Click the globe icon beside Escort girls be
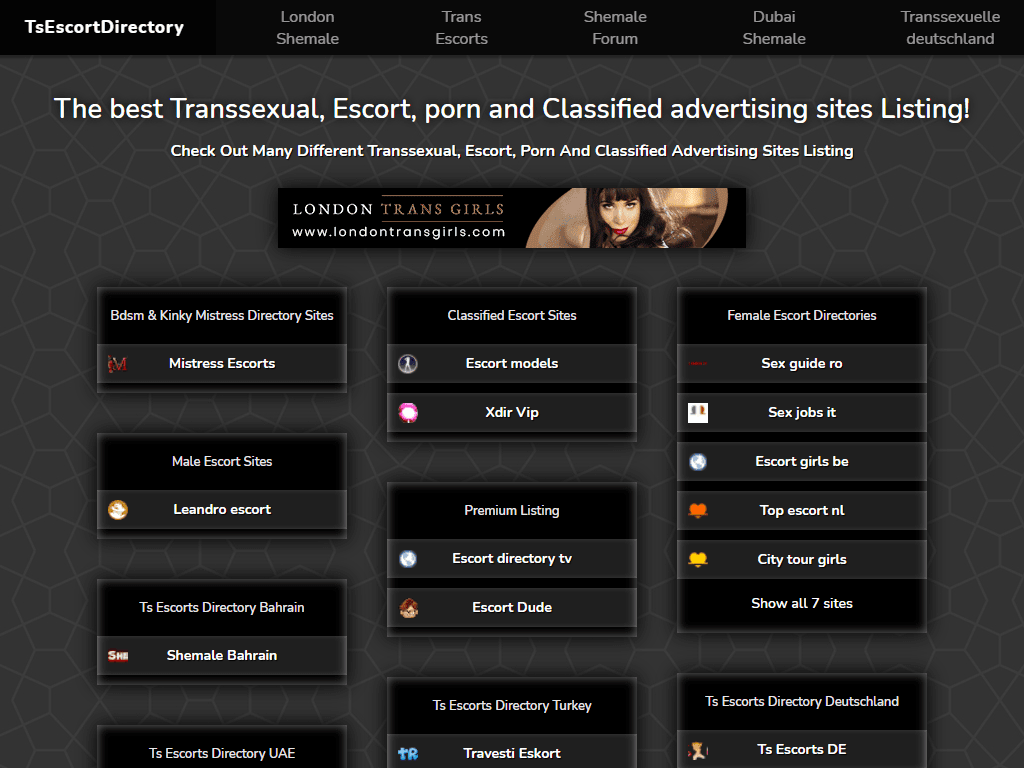This screenshot has width=1024, height=768. (x=698, y=461)
